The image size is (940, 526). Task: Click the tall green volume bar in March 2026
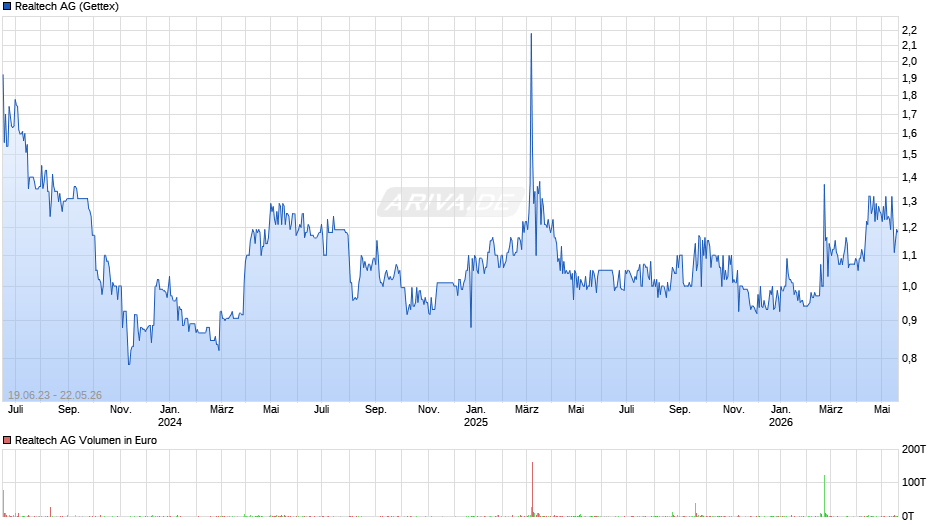(824, 495)
